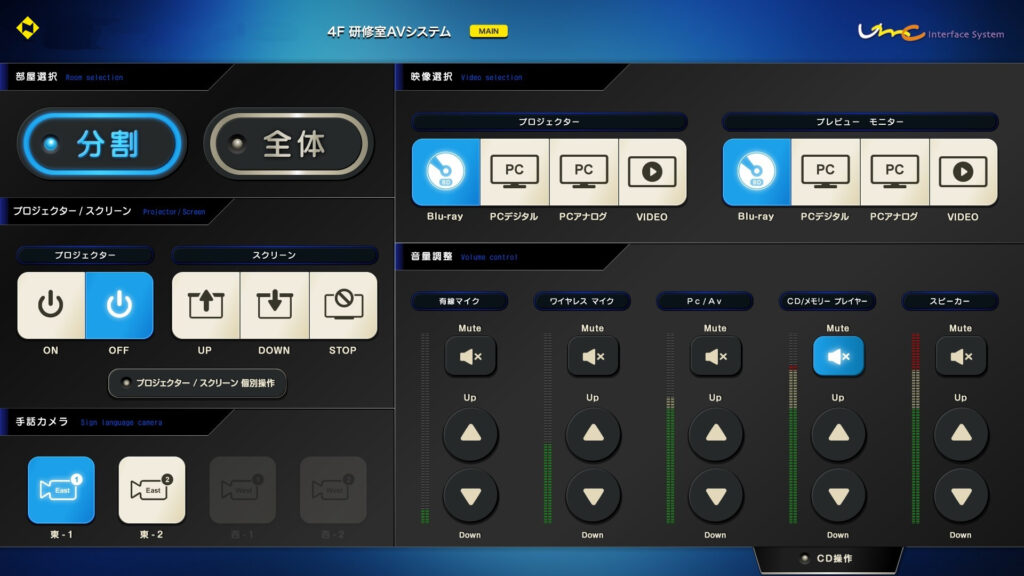Open プロジェクター / スクリーン 個別操作
Viewport: 1024px width, 576px height.
click(198, 383)
